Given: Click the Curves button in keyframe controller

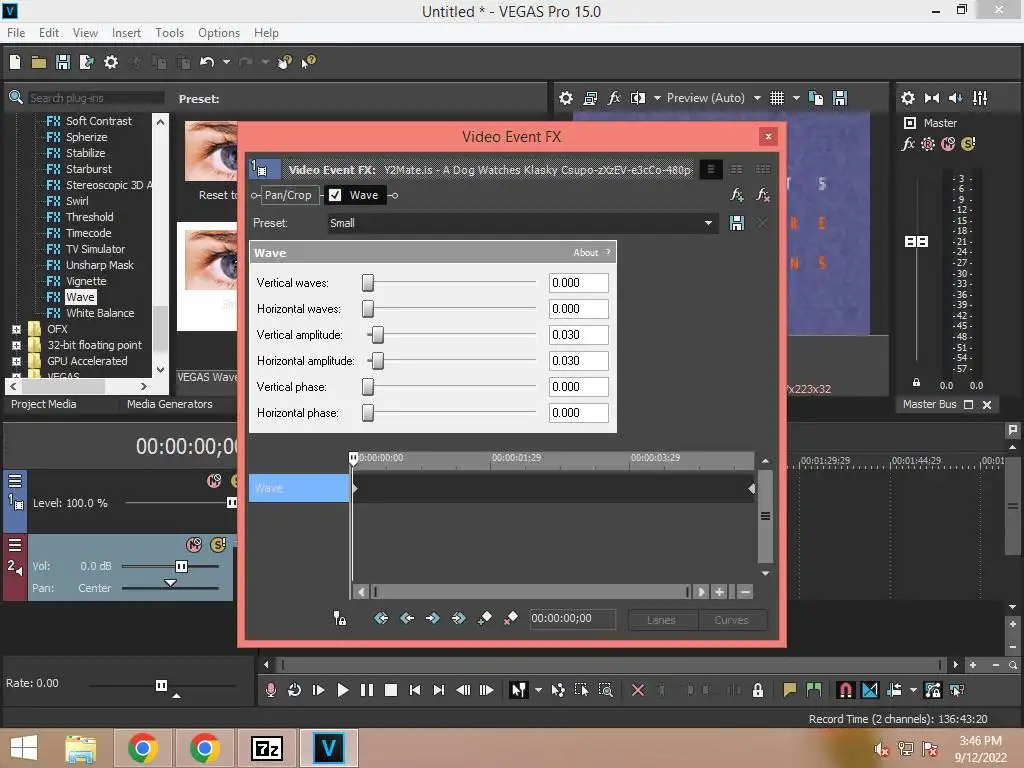Looking at the screenshot, I should 731,620.
